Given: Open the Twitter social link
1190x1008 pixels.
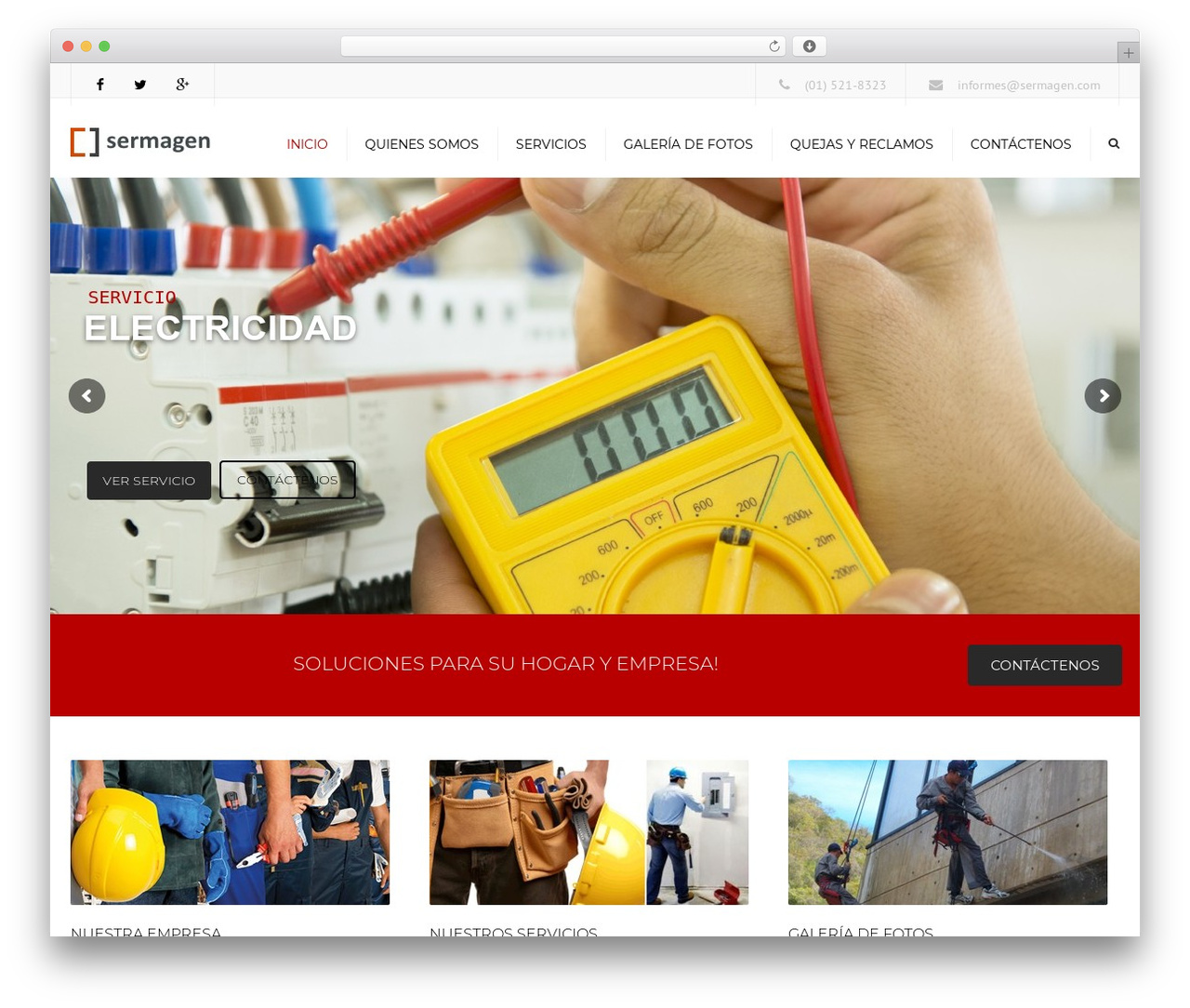Looking at the screenshot, I should [140, 85].
